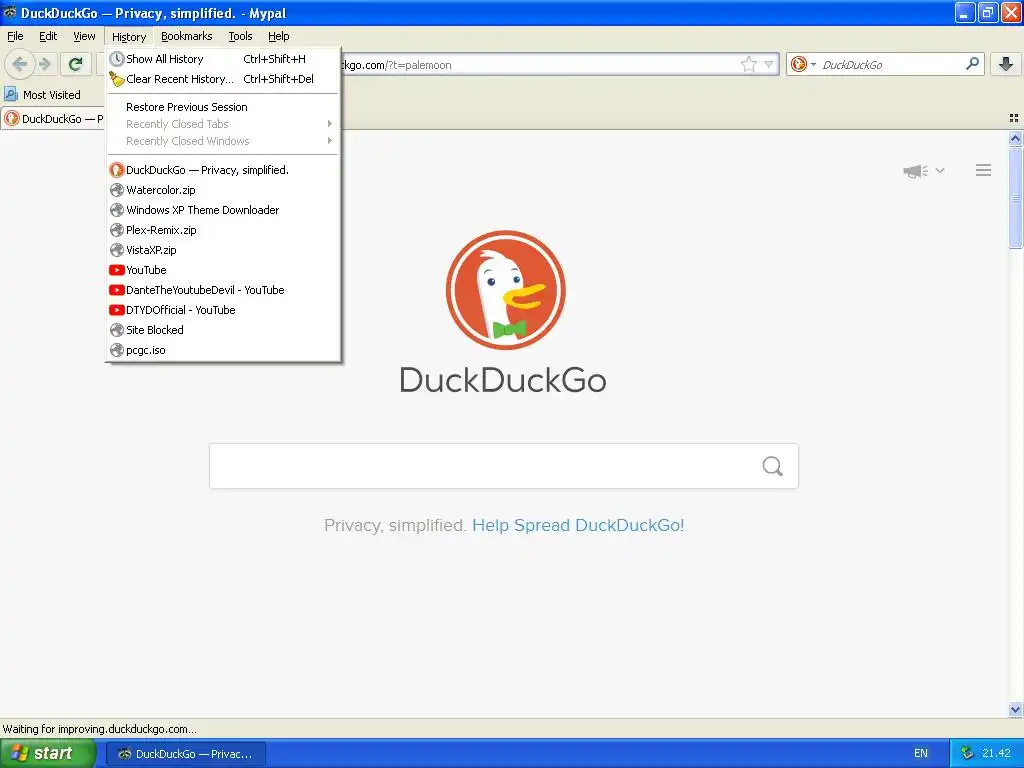Open DanteTheYoutubeDevil - YouTube entry
This screenshot has width=1024, height=768.
(223, 290)
